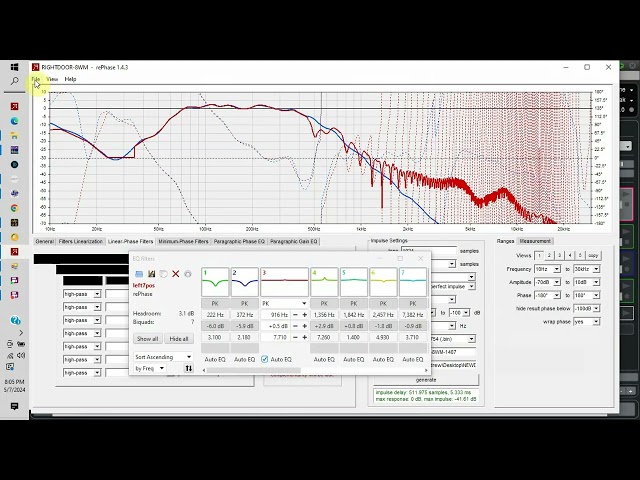
Task: Click the 222 Hz frequency value
Action: pos(215,315)
